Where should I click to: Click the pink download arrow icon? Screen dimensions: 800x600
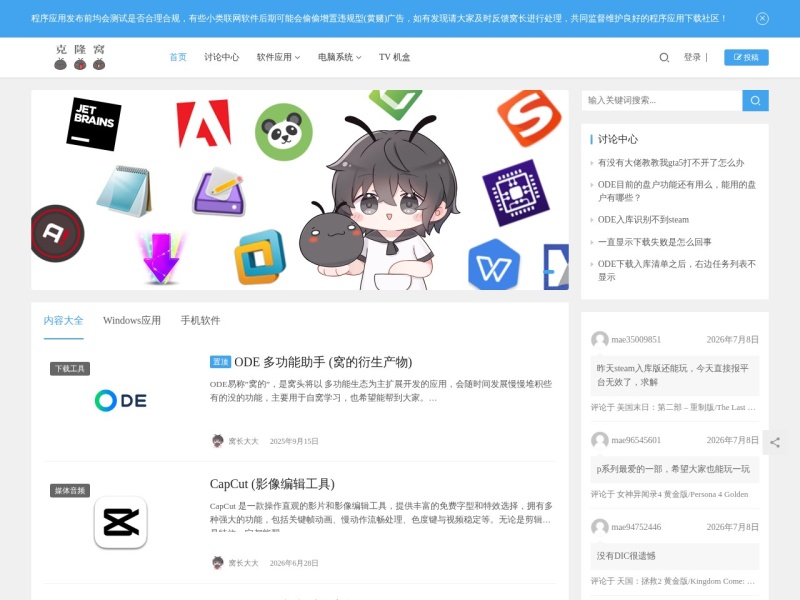161,258
